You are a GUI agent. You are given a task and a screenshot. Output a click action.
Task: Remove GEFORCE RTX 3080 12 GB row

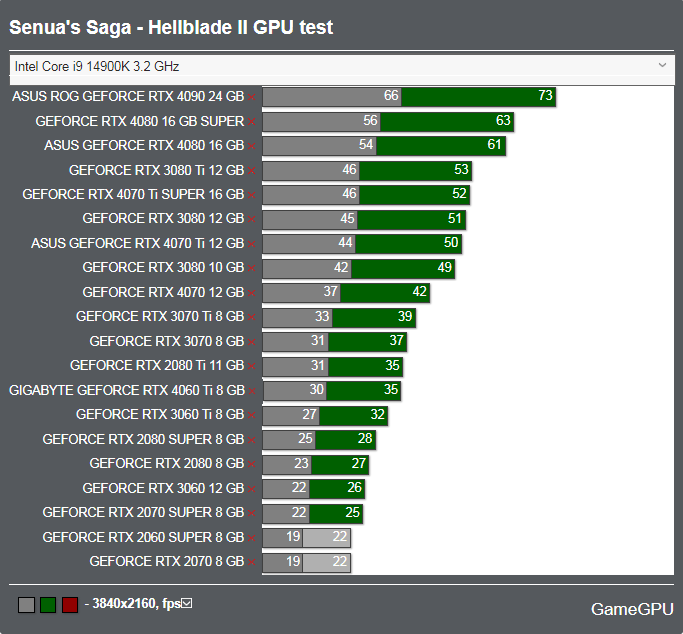click(251, 219)
